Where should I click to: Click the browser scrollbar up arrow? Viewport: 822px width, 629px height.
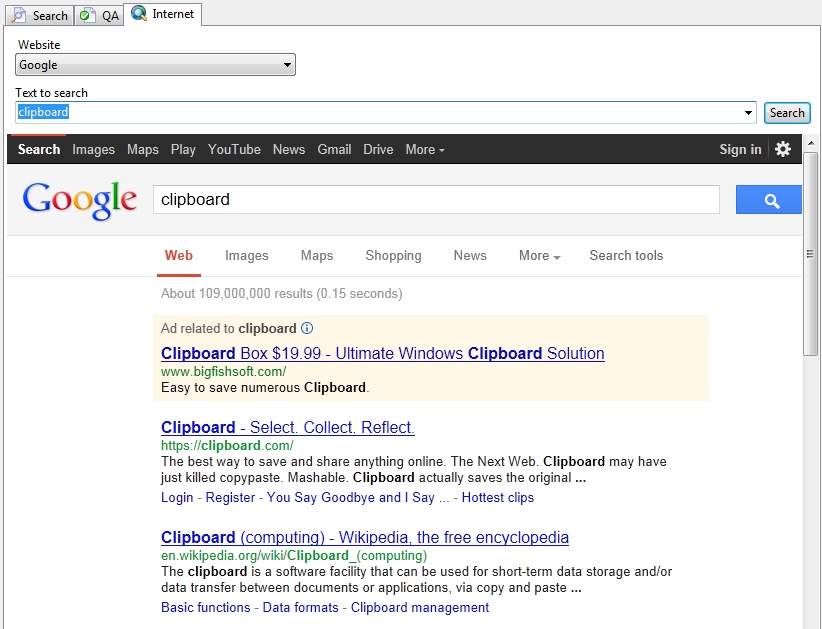(811, 143)
